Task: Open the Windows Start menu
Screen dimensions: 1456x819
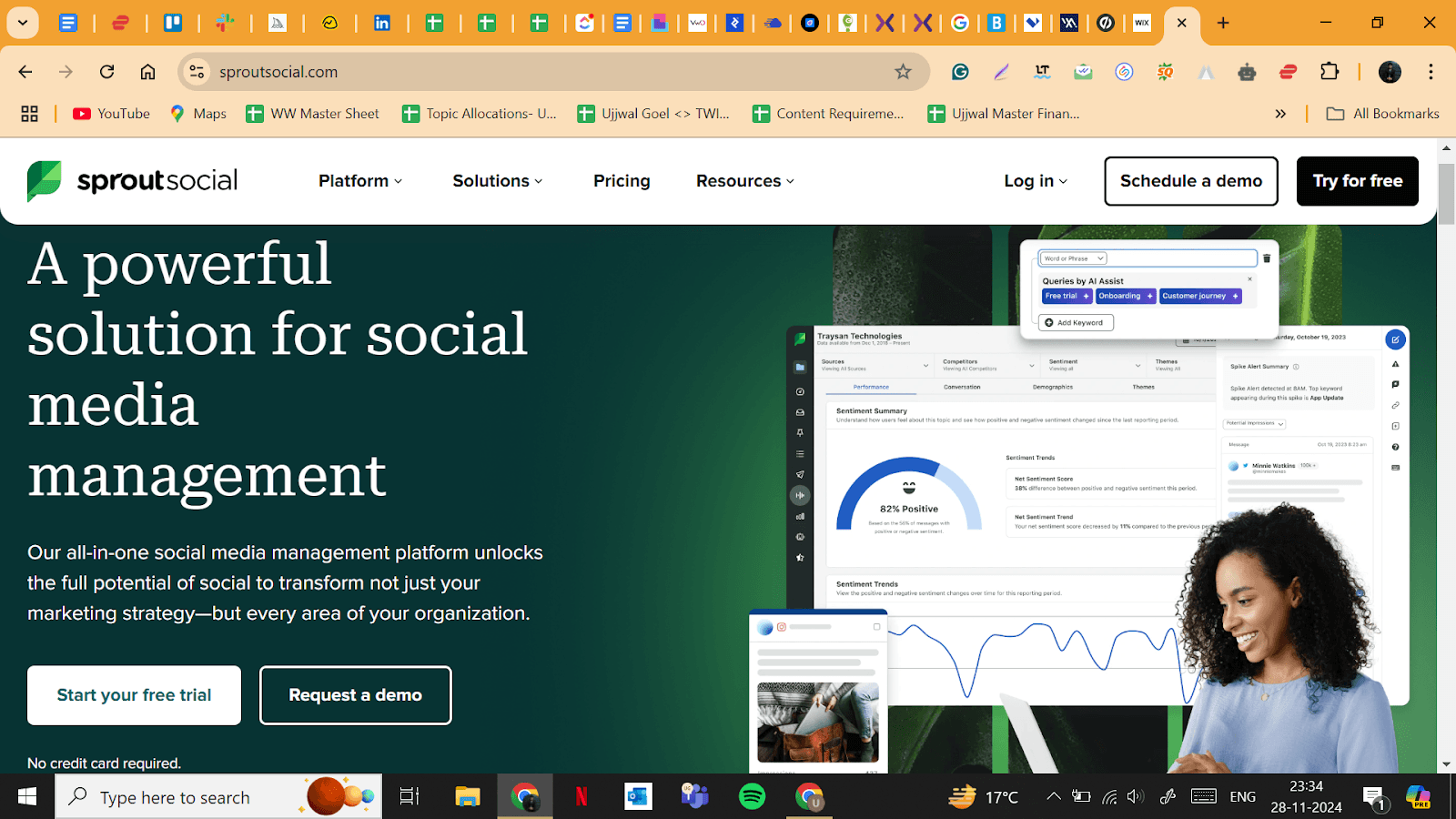Action: 27,797
